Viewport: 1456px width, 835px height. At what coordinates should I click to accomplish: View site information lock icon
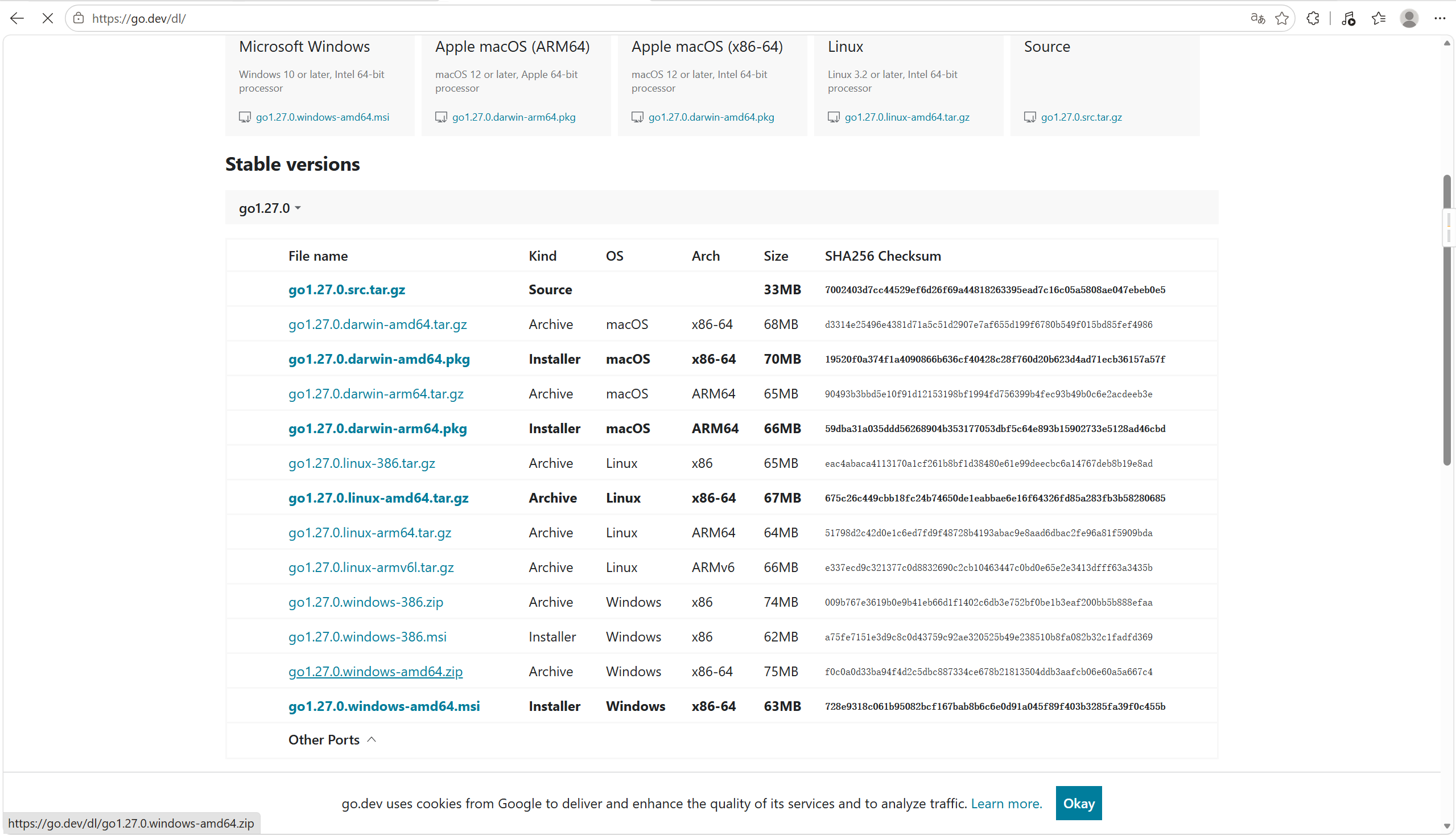(x=79, y=18)
